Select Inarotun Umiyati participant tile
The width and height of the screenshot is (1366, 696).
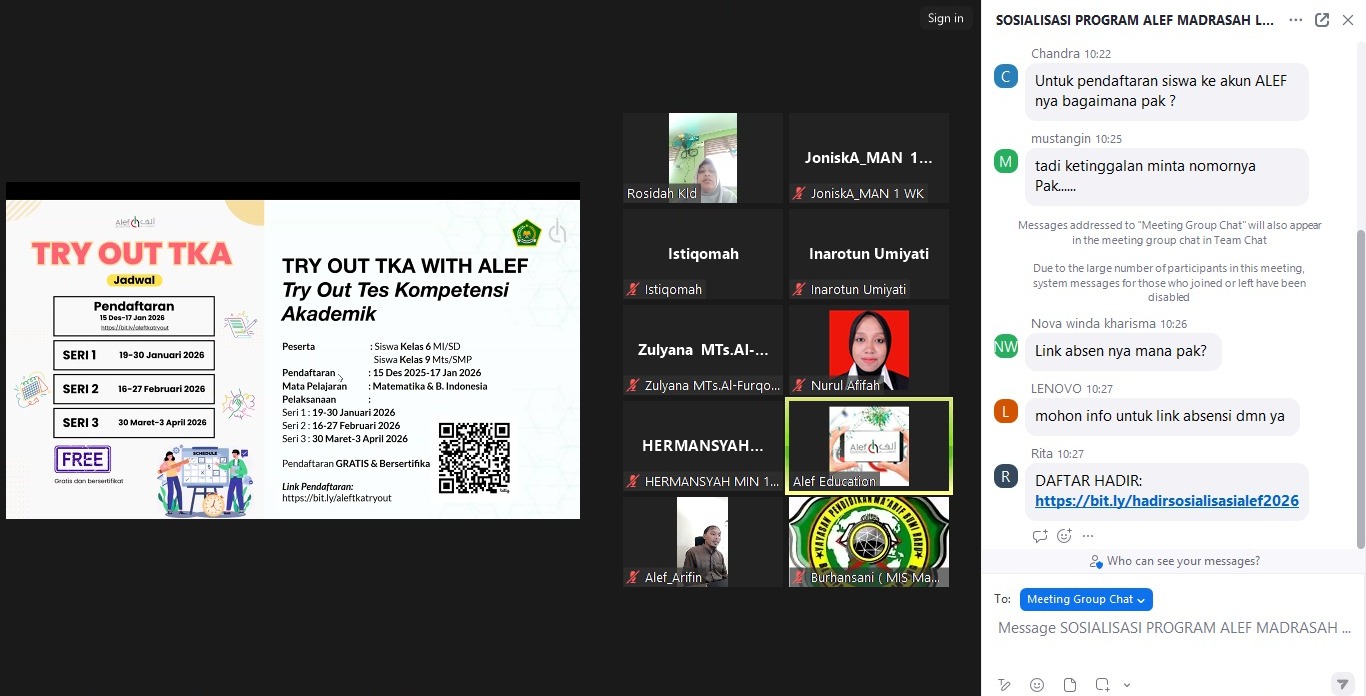pos(869,254)
